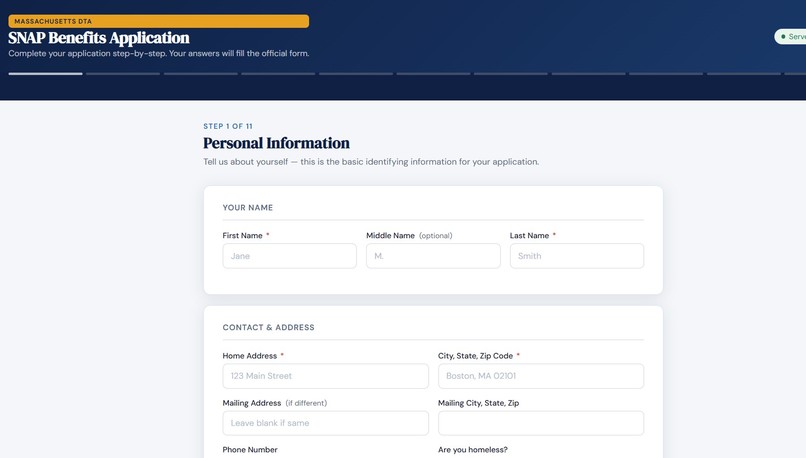Click the fourth progress step segment
806x458 pixels.
coord(278,74)
